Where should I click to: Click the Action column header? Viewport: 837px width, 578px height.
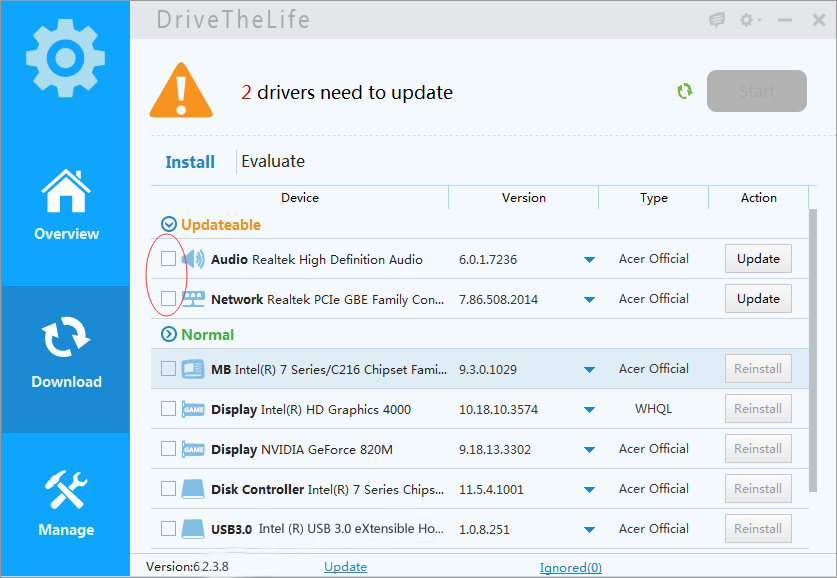759,197
